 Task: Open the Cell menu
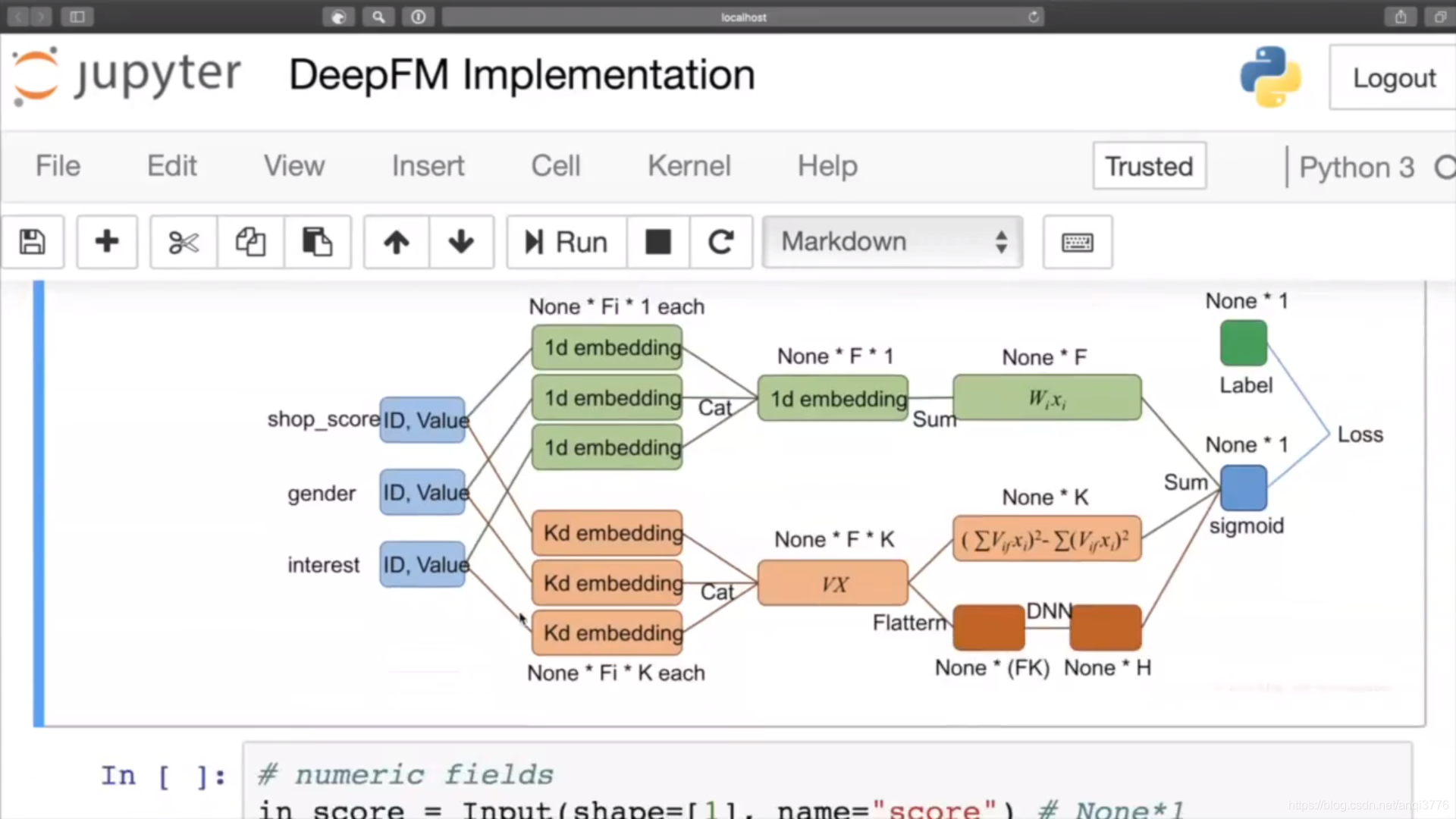pyautogui.click(x=555, y=166)
